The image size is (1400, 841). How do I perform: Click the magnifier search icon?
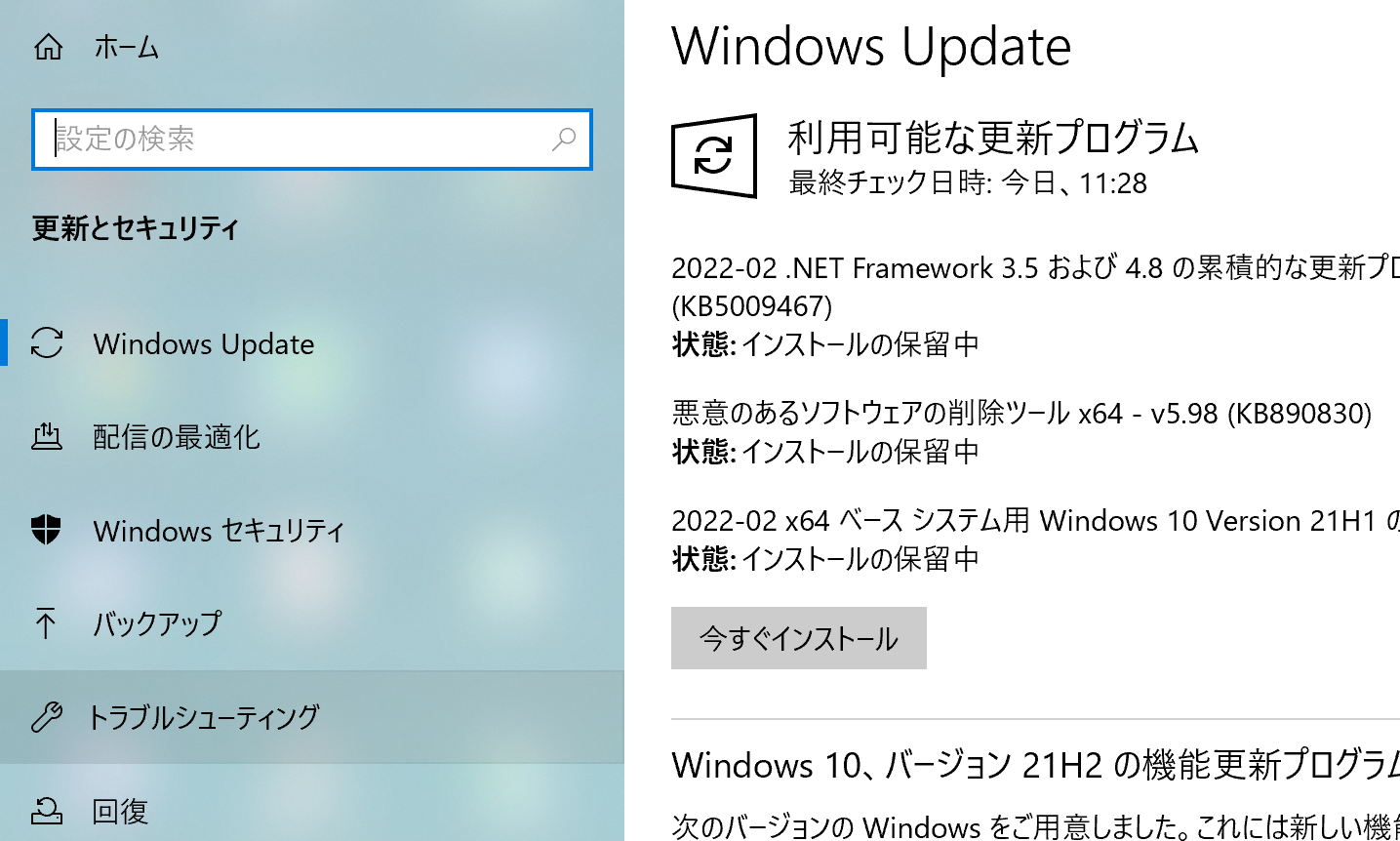point(564,140)
